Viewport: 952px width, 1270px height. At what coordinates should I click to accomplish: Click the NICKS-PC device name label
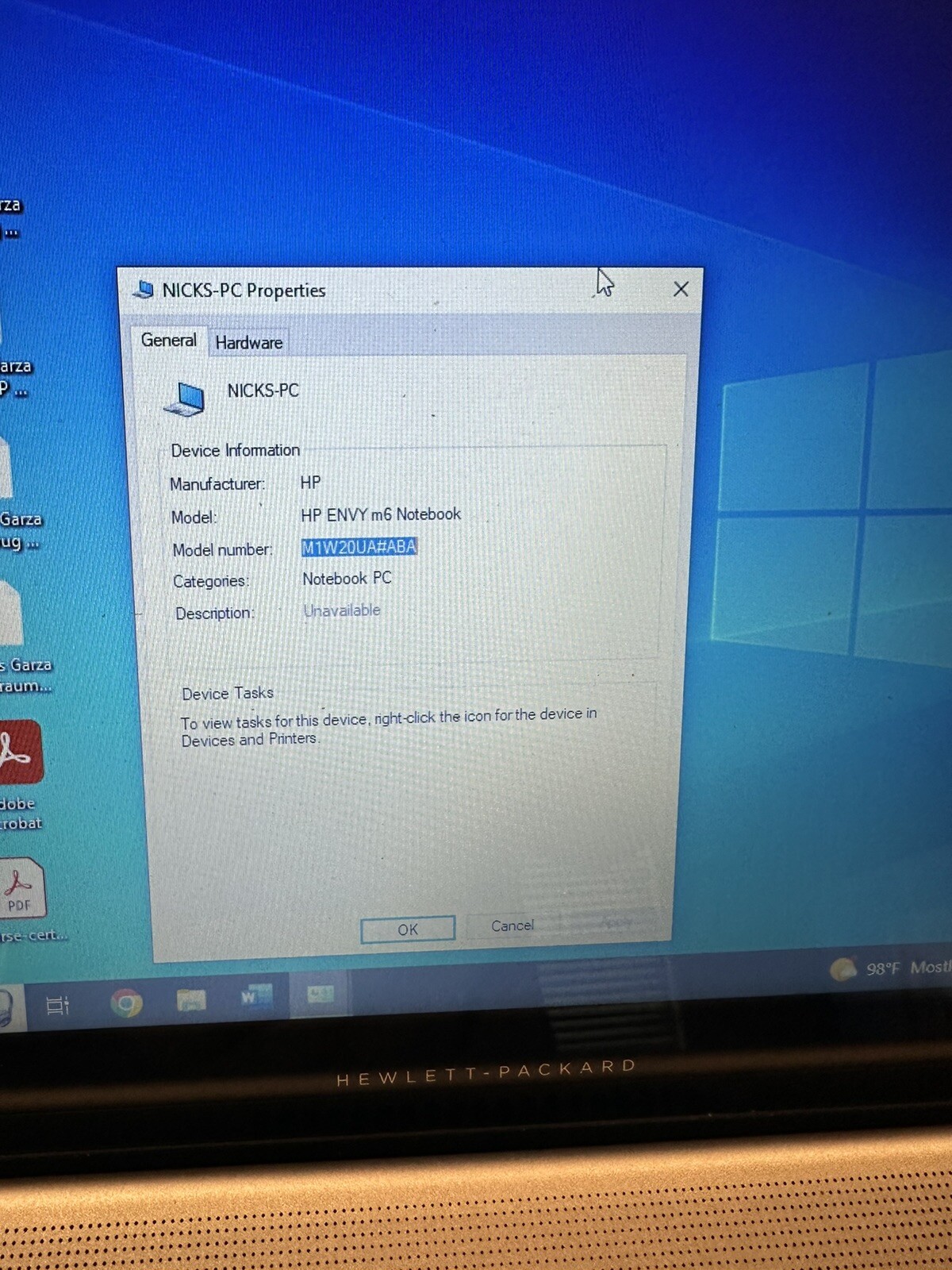click(x=263, y=391)
